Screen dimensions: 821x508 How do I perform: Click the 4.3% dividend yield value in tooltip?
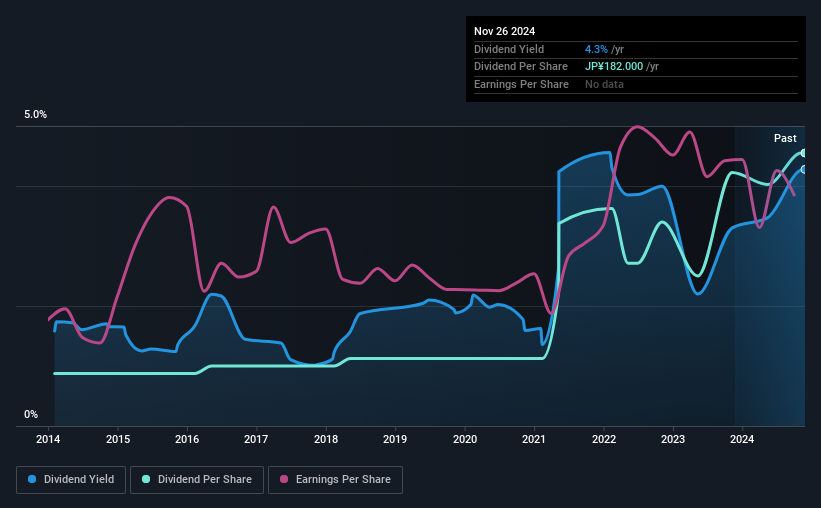(x=596, y=49)
